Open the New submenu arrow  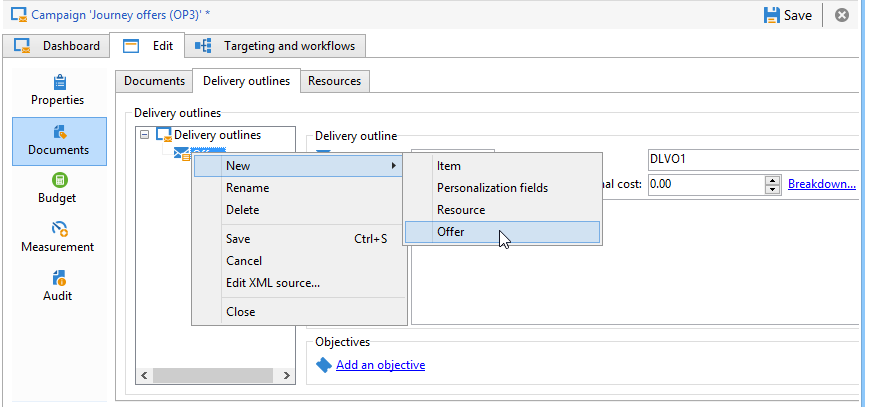pyautogui.click(x=393, y=165)
